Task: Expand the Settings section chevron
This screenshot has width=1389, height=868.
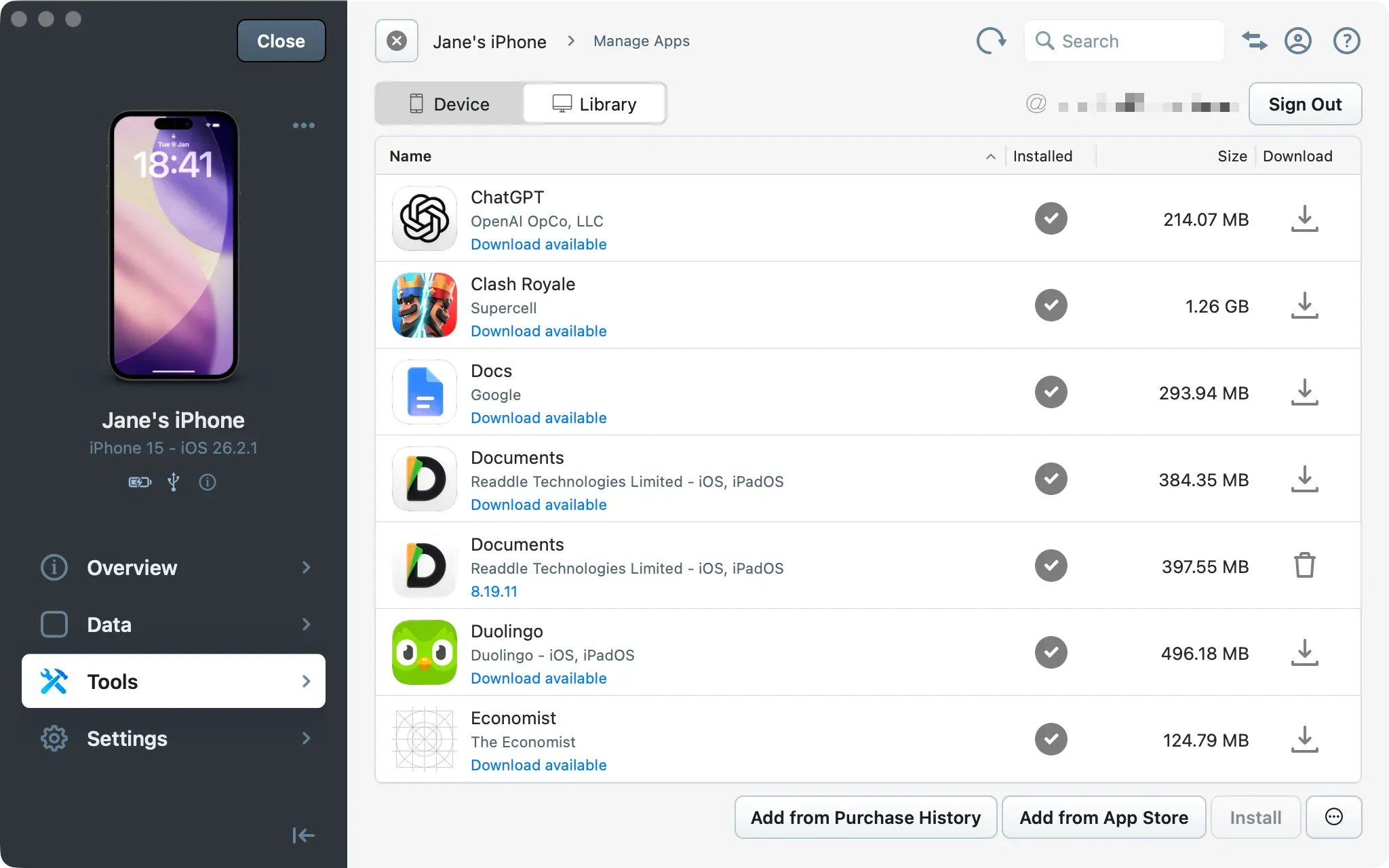Action: (306, 738)
